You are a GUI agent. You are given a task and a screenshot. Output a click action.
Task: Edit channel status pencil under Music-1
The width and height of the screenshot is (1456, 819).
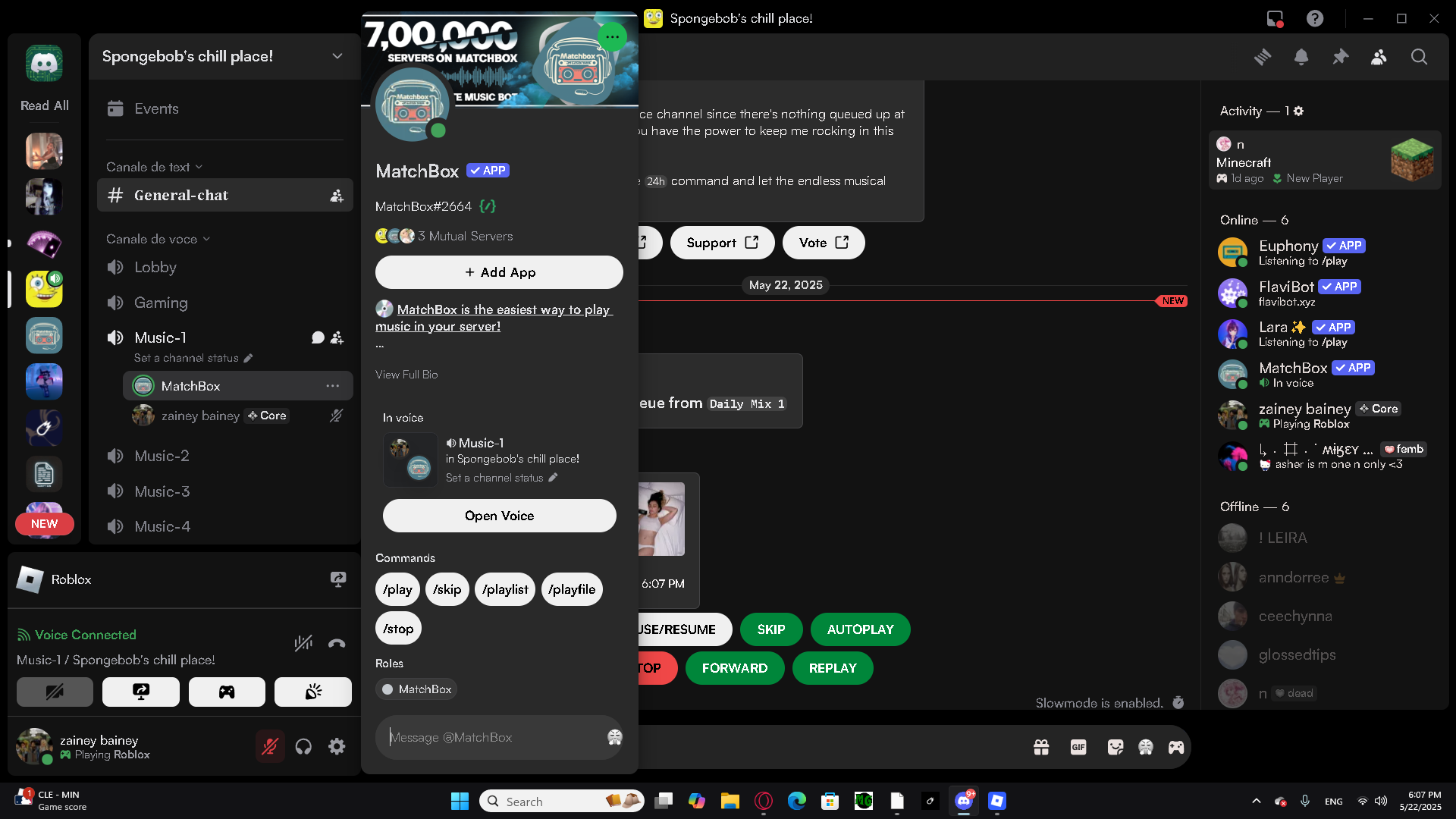tap(249, 358)
